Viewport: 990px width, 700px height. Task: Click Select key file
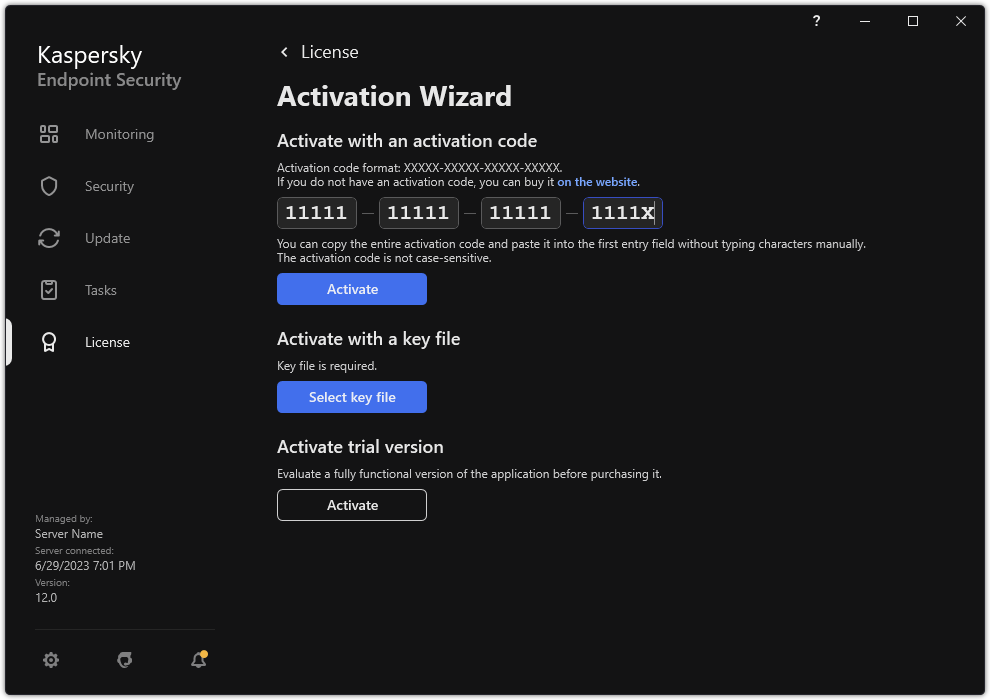352,397
